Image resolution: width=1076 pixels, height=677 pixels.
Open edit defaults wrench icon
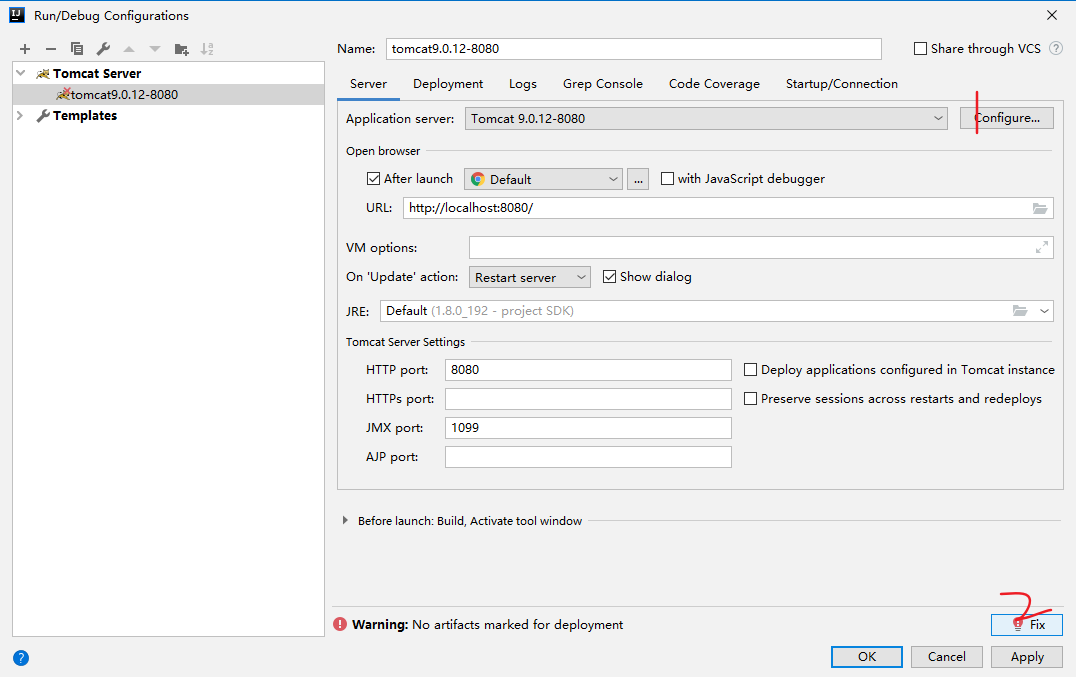[103, 49]
